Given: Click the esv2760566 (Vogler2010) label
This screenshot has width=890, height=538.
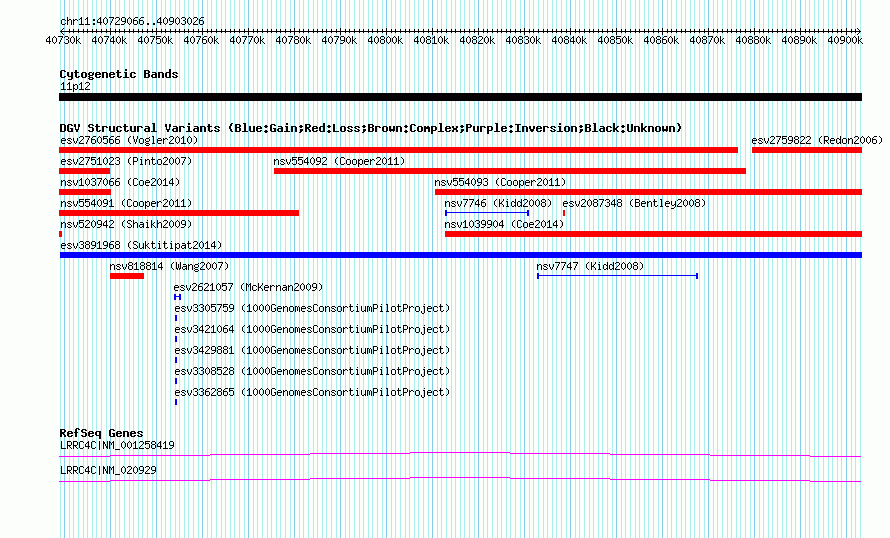Looking at the screenshot, I should coord(129,140).
